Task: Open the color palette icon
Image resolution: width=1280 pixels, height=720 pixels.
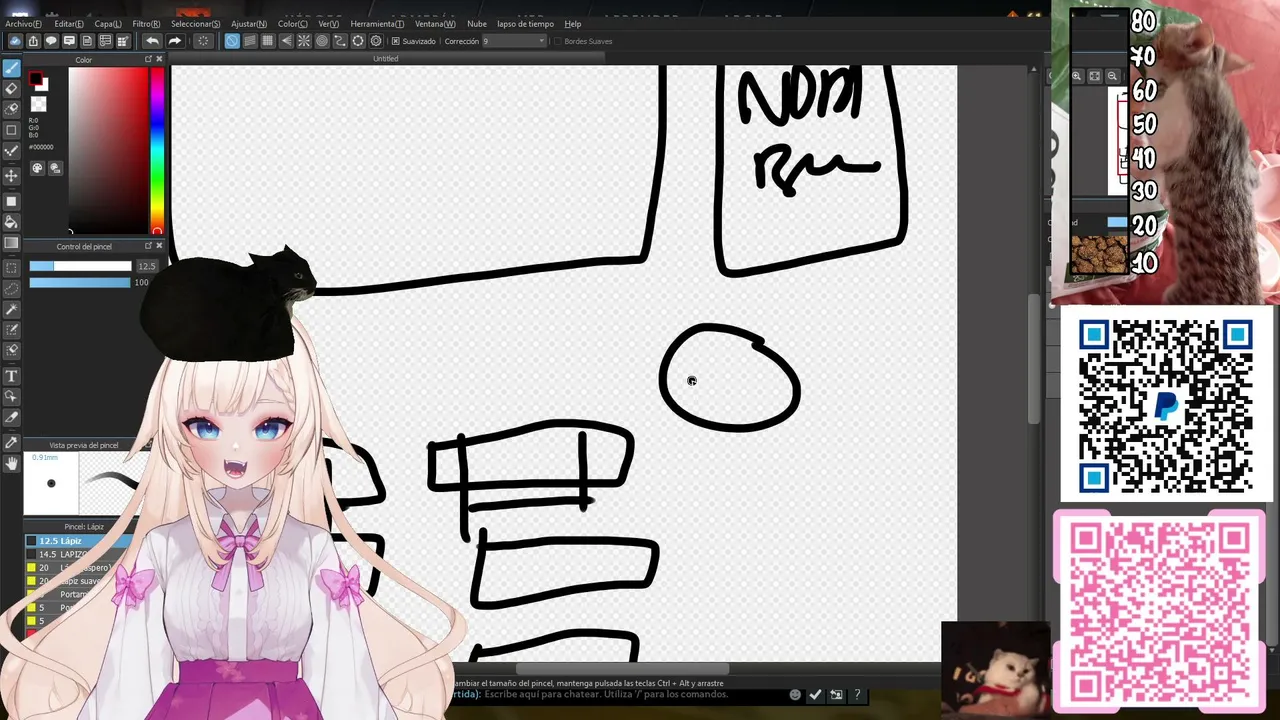Action: point(37,169)
